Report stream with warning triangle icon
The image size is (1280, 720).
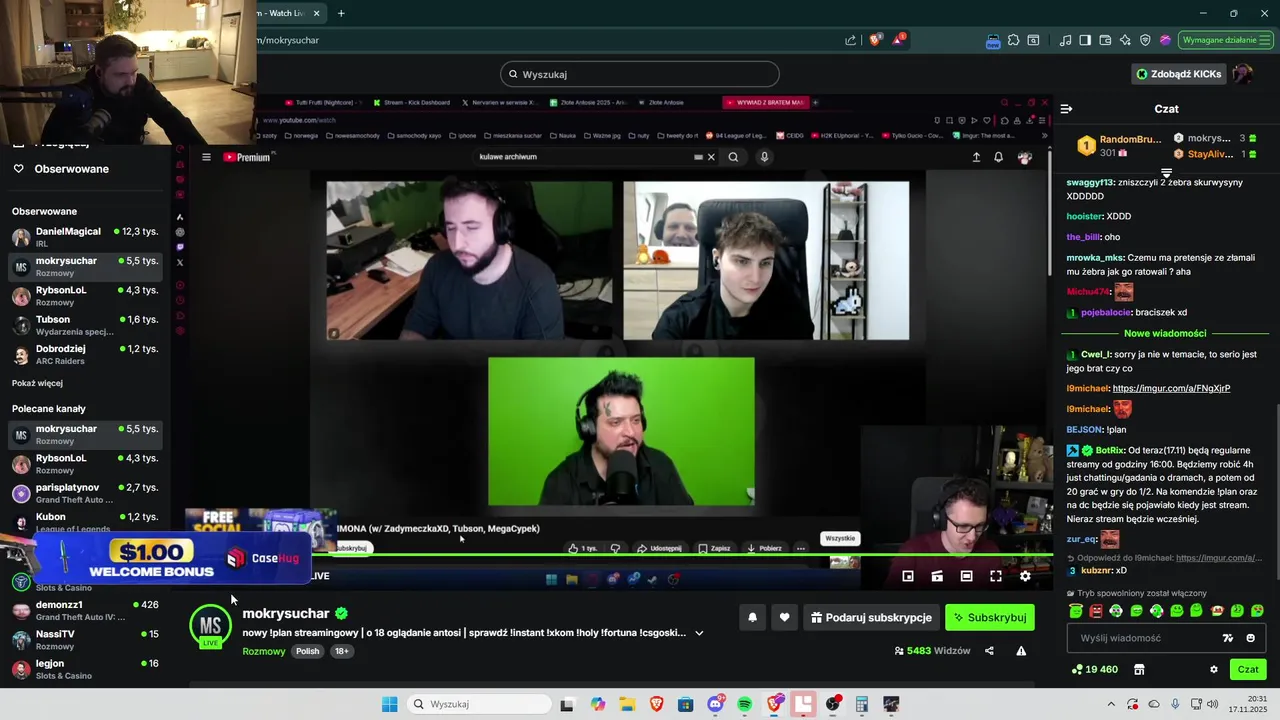coord(1021,651)
